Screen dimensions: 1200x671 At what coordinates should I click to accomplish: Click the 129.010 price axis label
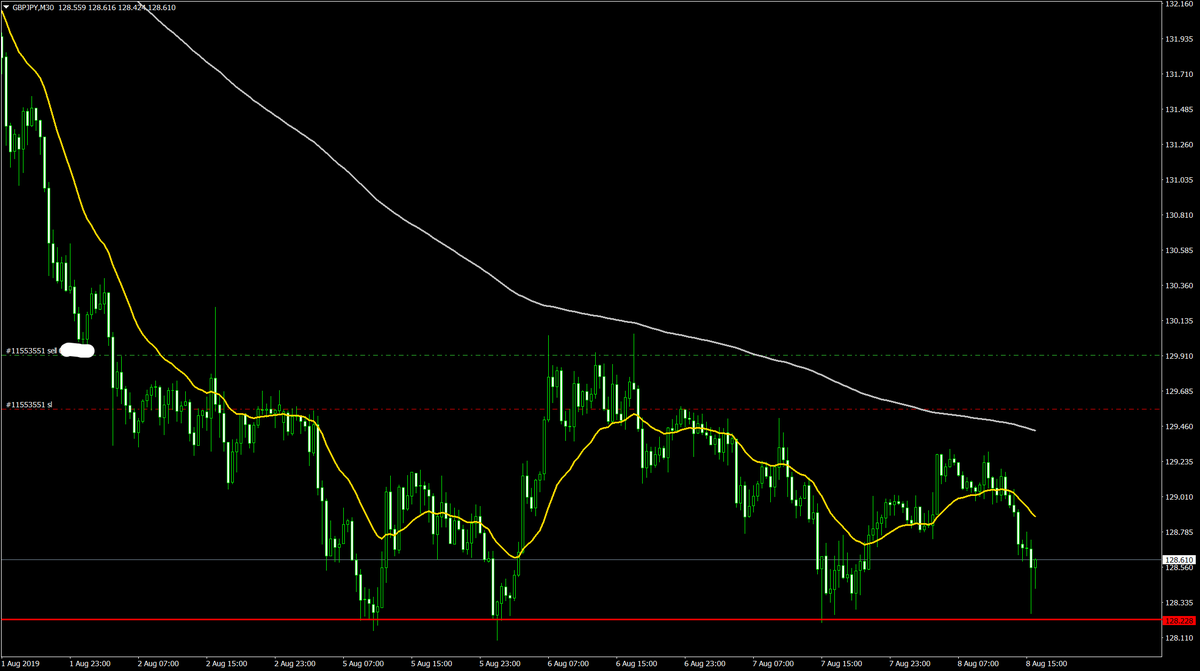(x=1180, y=497)
